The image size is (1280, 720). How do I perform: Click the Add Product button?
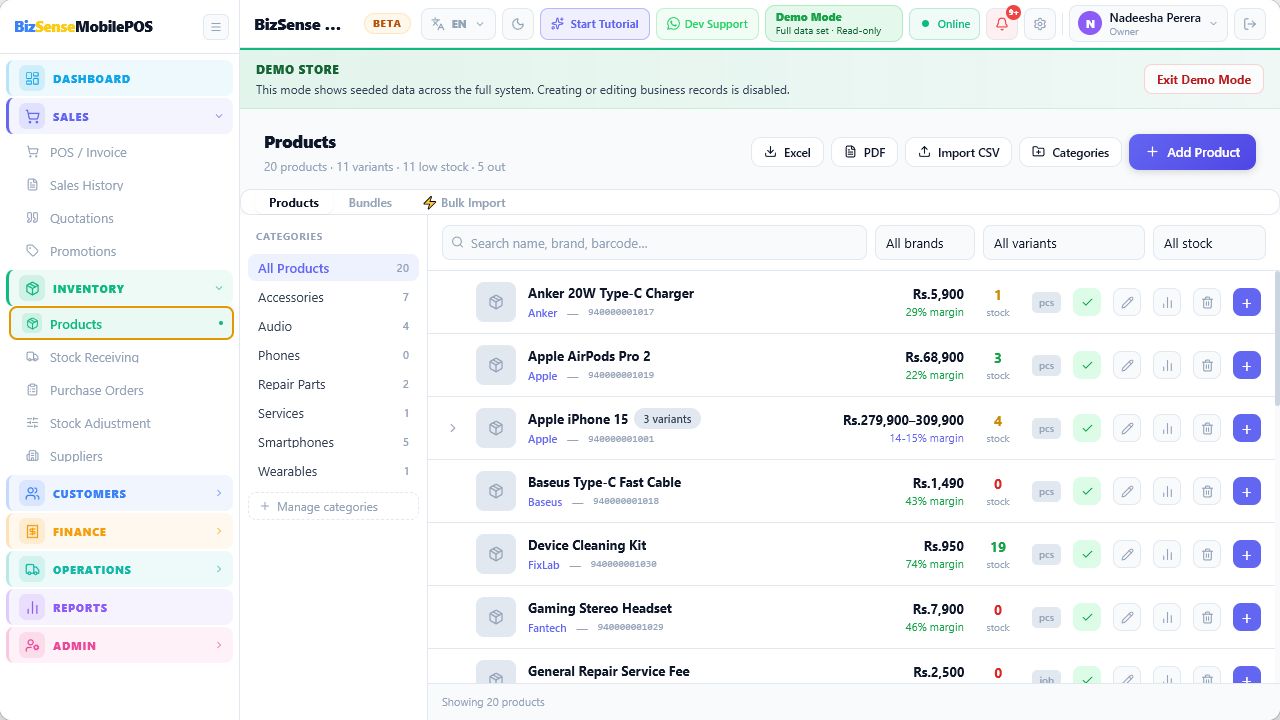(x=1192, y=152)
